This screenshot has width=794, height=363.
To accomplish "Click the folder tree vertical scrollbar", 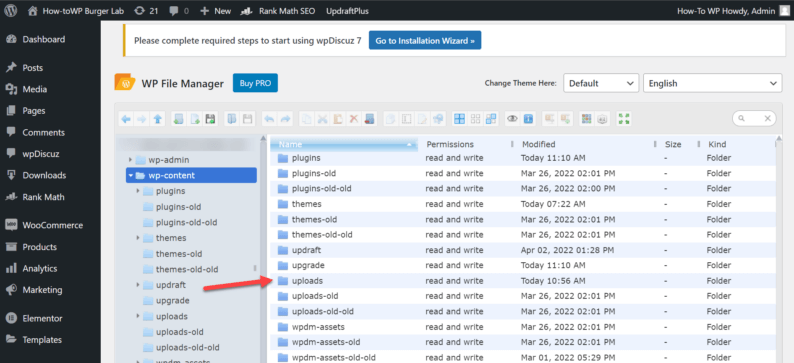I will click(262, 248).
